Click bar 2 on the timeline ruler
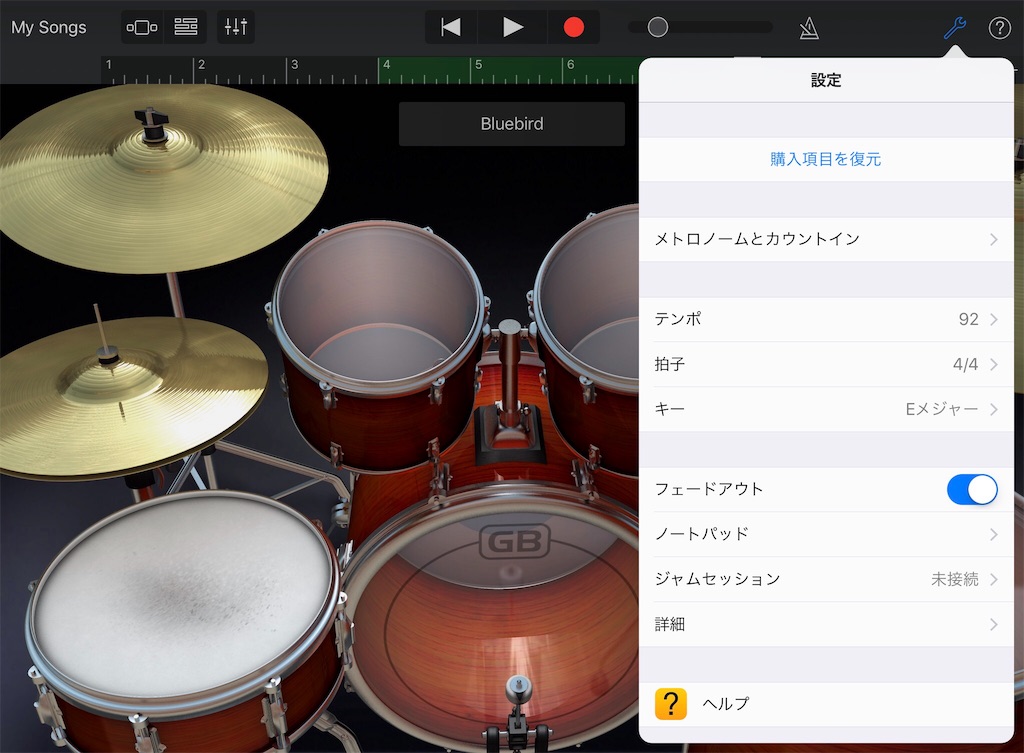Screen dimensions: 1024x753 coord(202,65)
